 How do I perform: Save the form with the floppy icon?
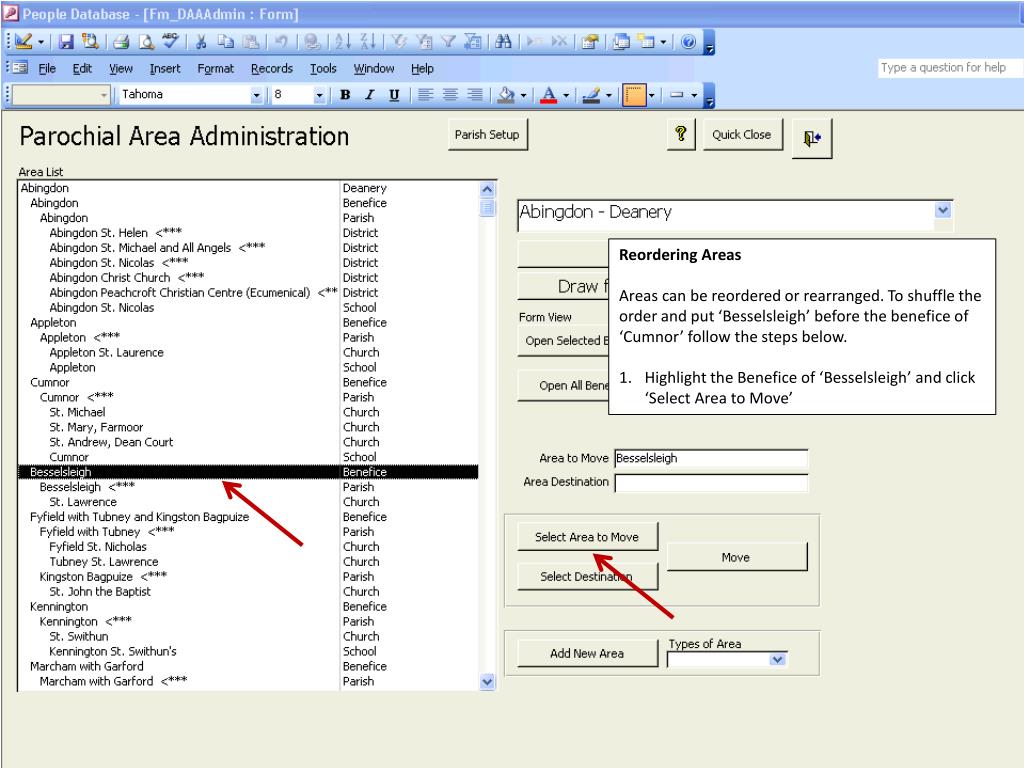click(66, 42)
